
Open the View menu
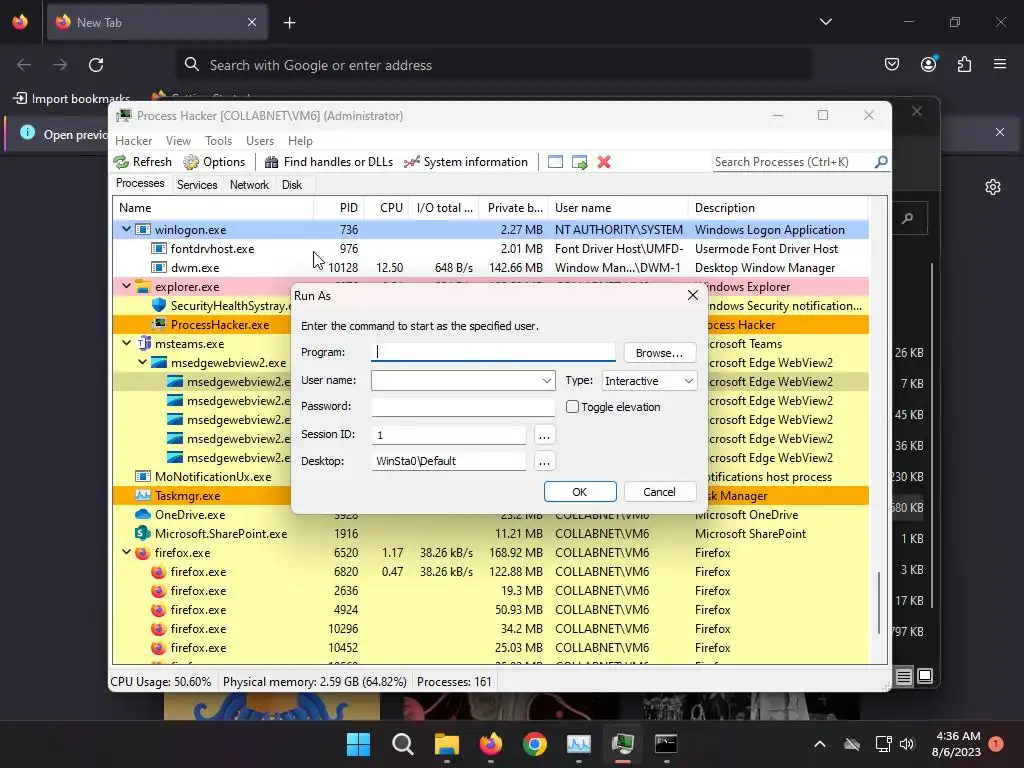[x=178, y=141]
